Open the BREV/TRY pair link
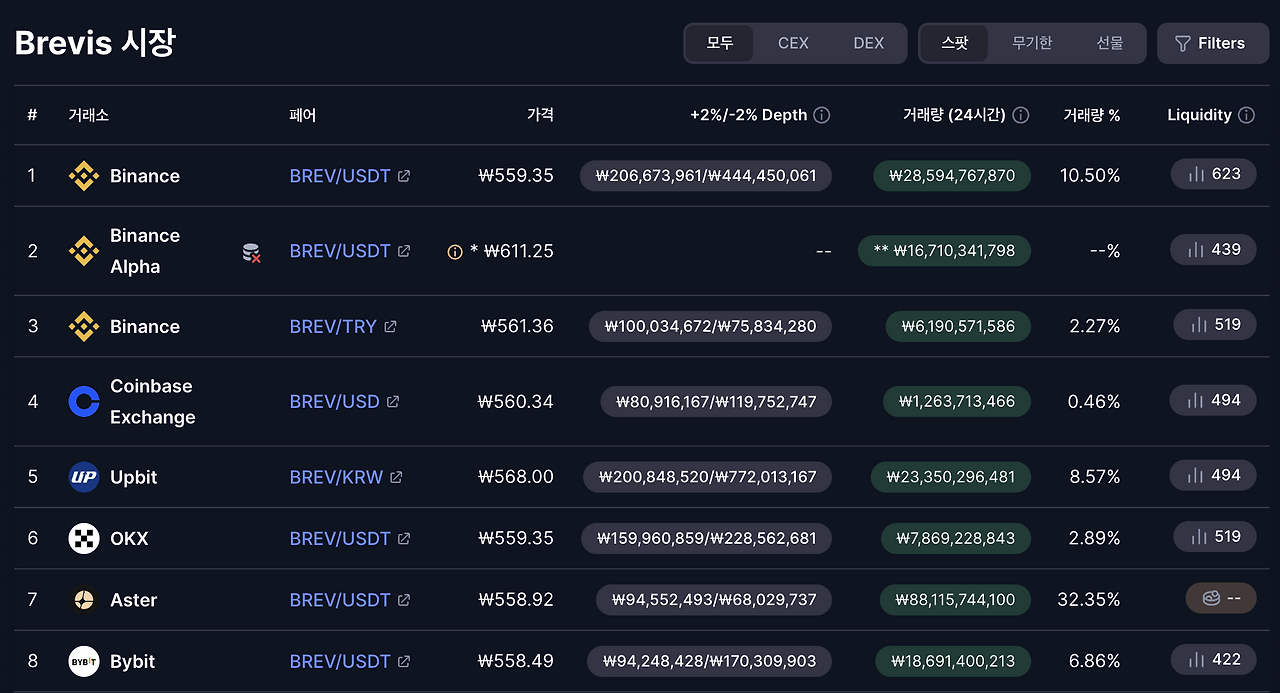The height and width of the screenshot is (693, 1280). pos(343,326)
